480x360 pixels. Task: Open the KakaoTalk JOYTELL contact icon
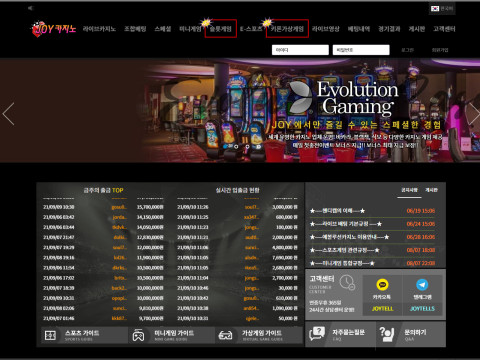click(x=382, y=285)
